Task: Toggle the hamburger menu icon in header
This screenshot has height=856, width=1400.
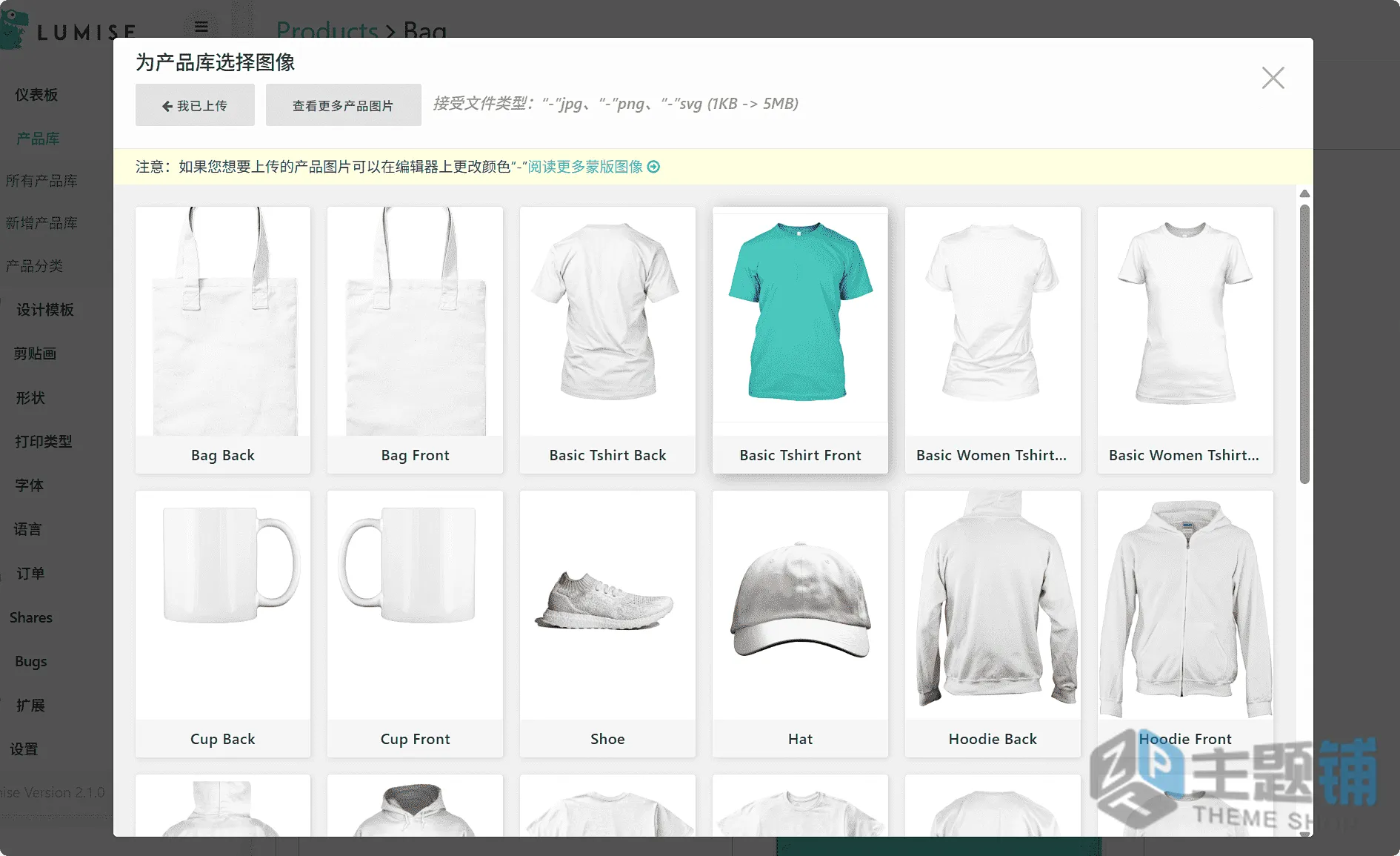Action: [x=201, y=27]
